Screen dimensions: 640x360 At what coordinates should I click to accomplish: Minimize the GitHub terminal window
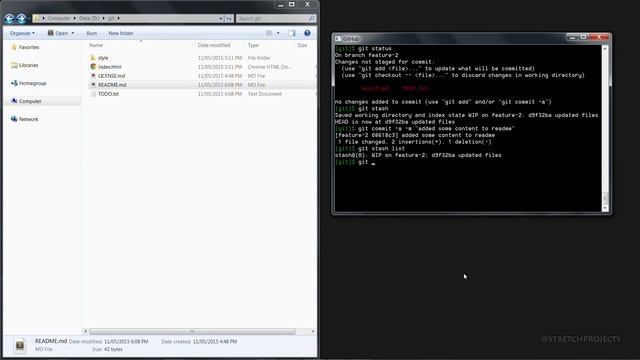click(x=572, y=37)
